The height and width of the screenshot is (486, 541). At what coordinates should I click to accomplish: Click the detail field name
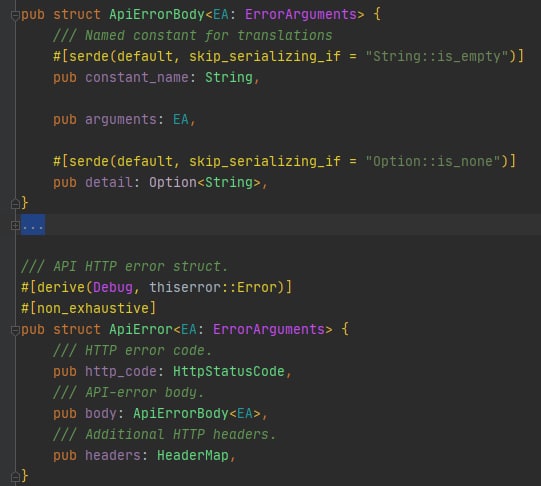(x=109, y=182)
